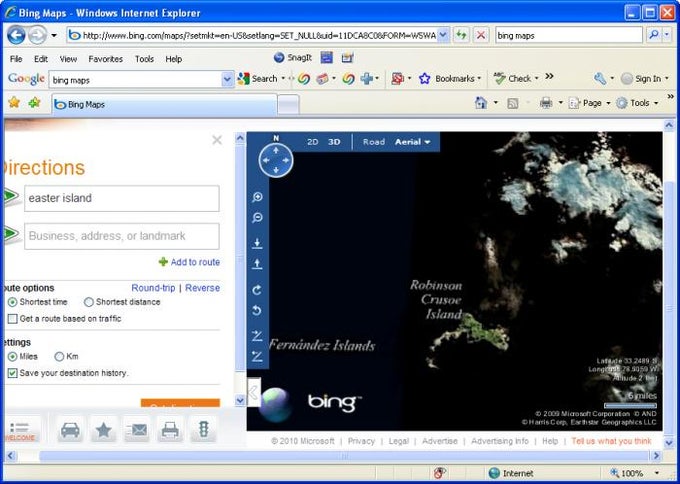Open the search provider options dropdown
This screenshot has height=484, width=680.
tap(667, 35)
